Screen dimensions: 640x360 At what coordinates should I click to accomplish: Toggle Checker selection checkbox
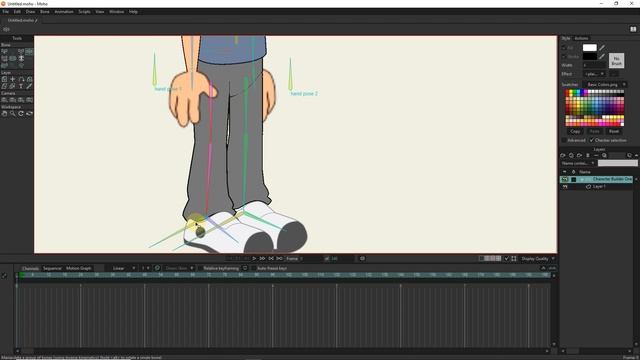click(x=592, y=140)
